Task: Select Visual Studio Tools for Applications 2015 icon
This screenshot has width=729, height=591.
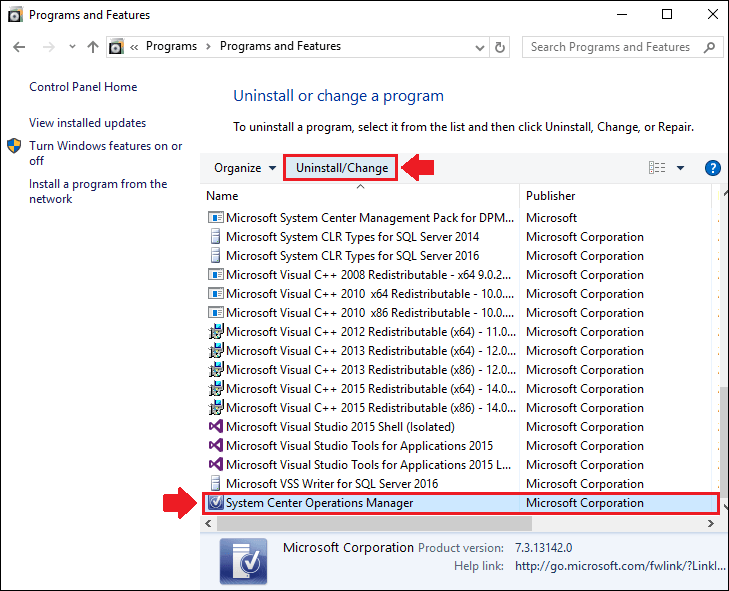Action: [216, 445]
